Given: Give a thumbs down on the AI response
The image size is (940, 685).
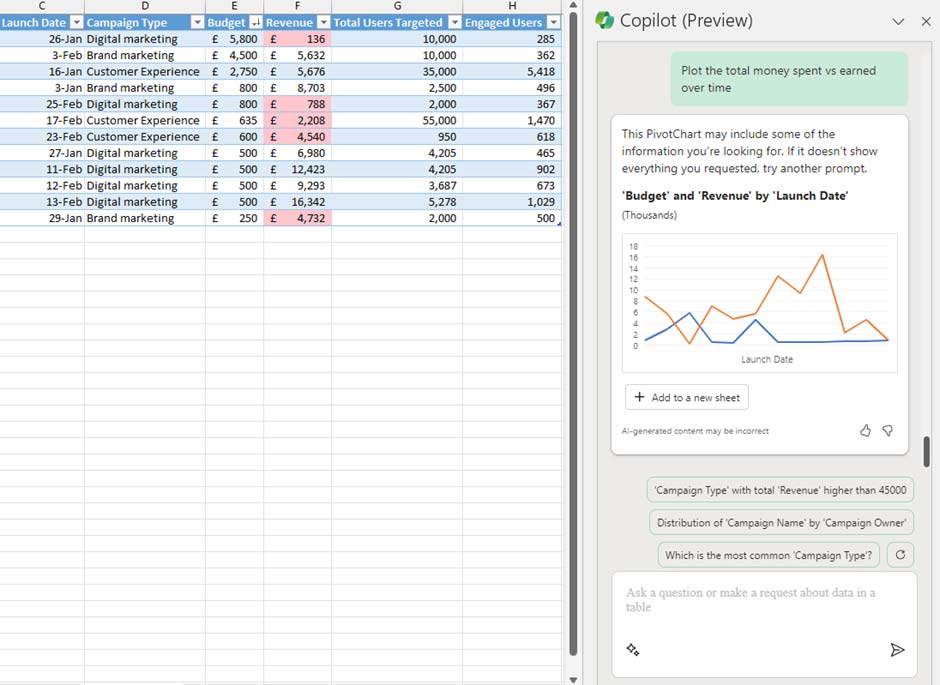Looking at the screenshot, I should point(888,430).
